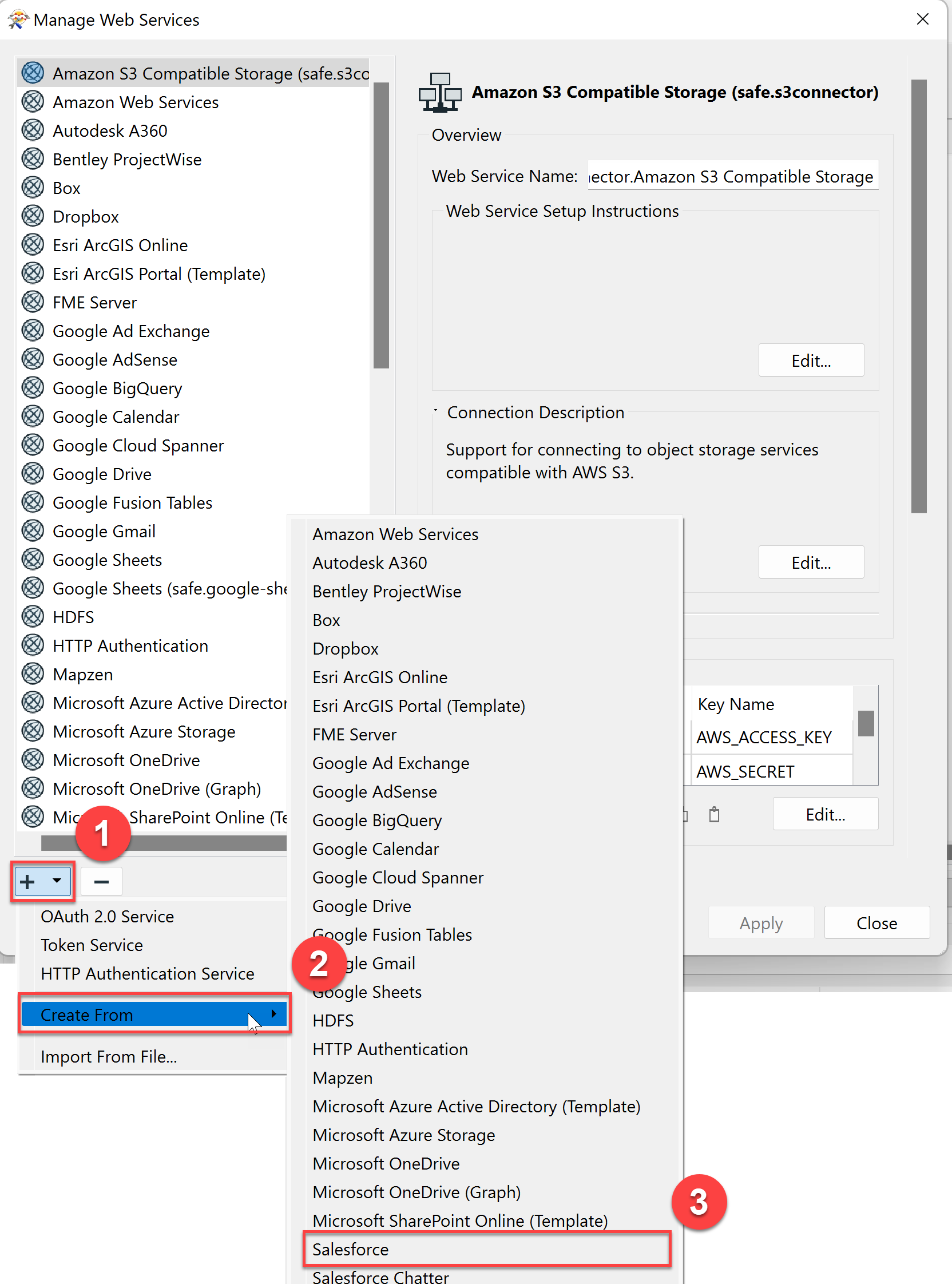Viewport: 952px width, 1284px height.
Task: Click the services list vertical scrollbar
Action: 382,225
